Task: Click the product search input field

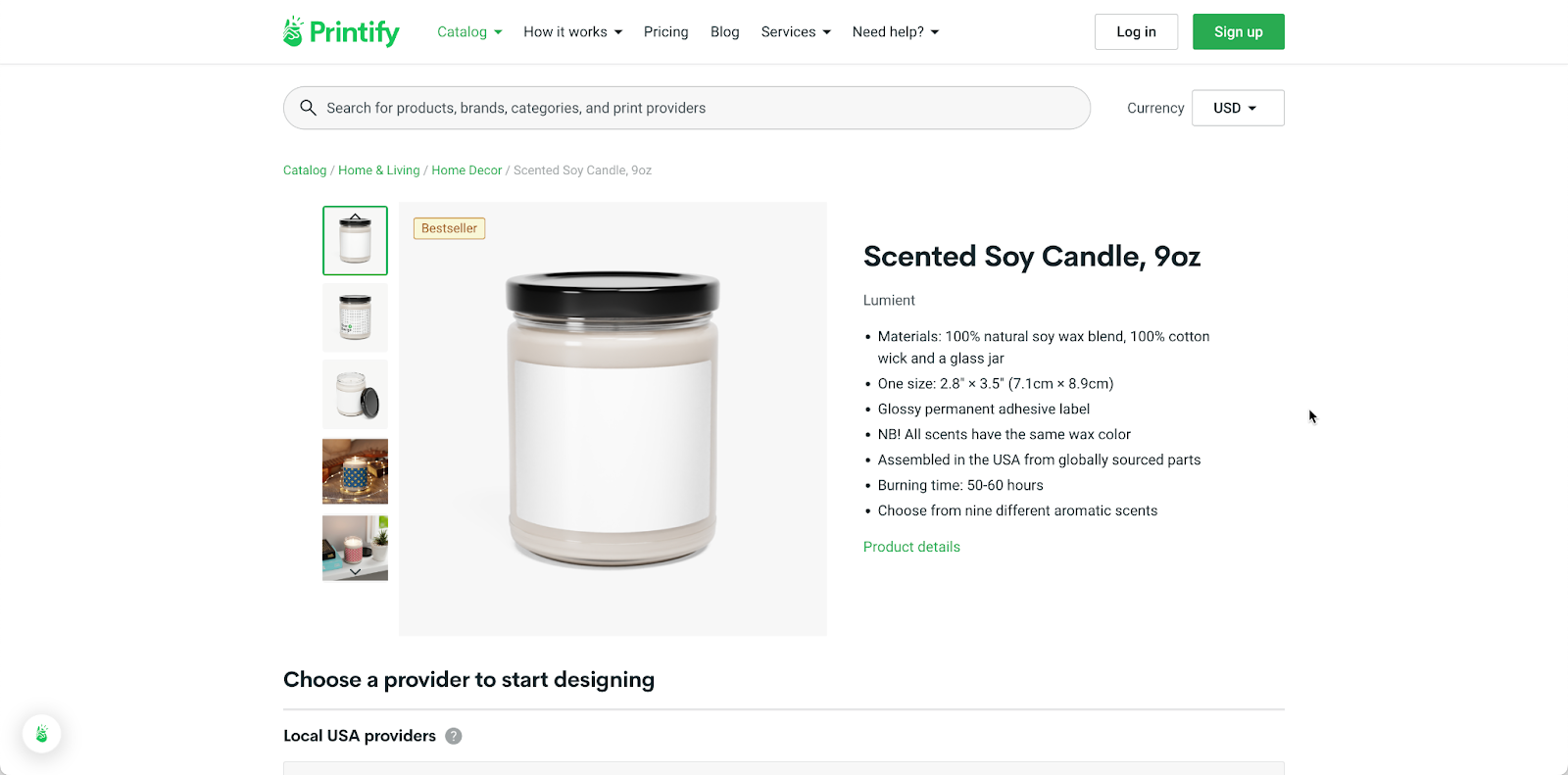Action: (686, 108)
